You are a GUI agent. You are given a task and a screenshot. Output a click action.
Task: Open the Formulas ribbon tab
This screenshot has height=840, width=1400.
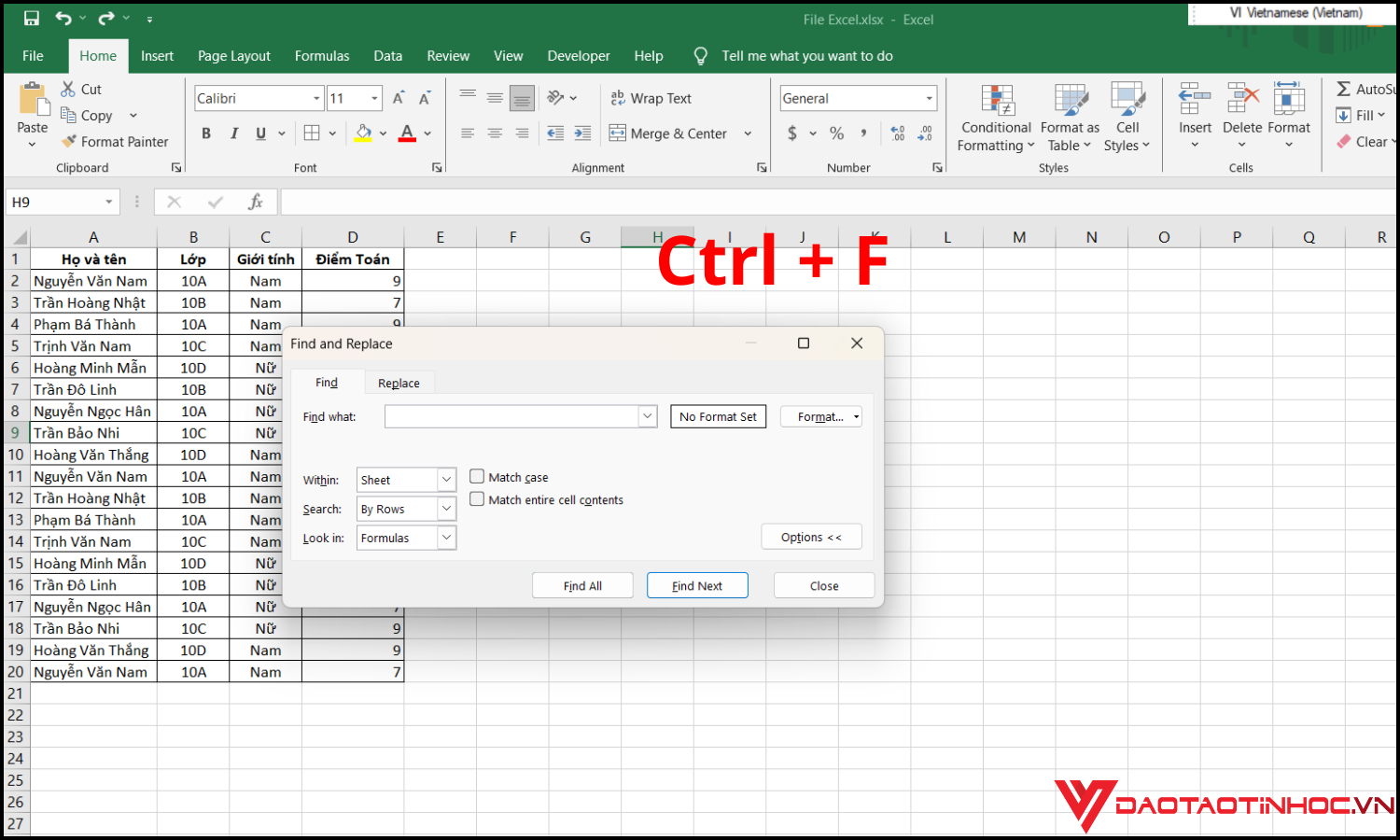[322, 56]
